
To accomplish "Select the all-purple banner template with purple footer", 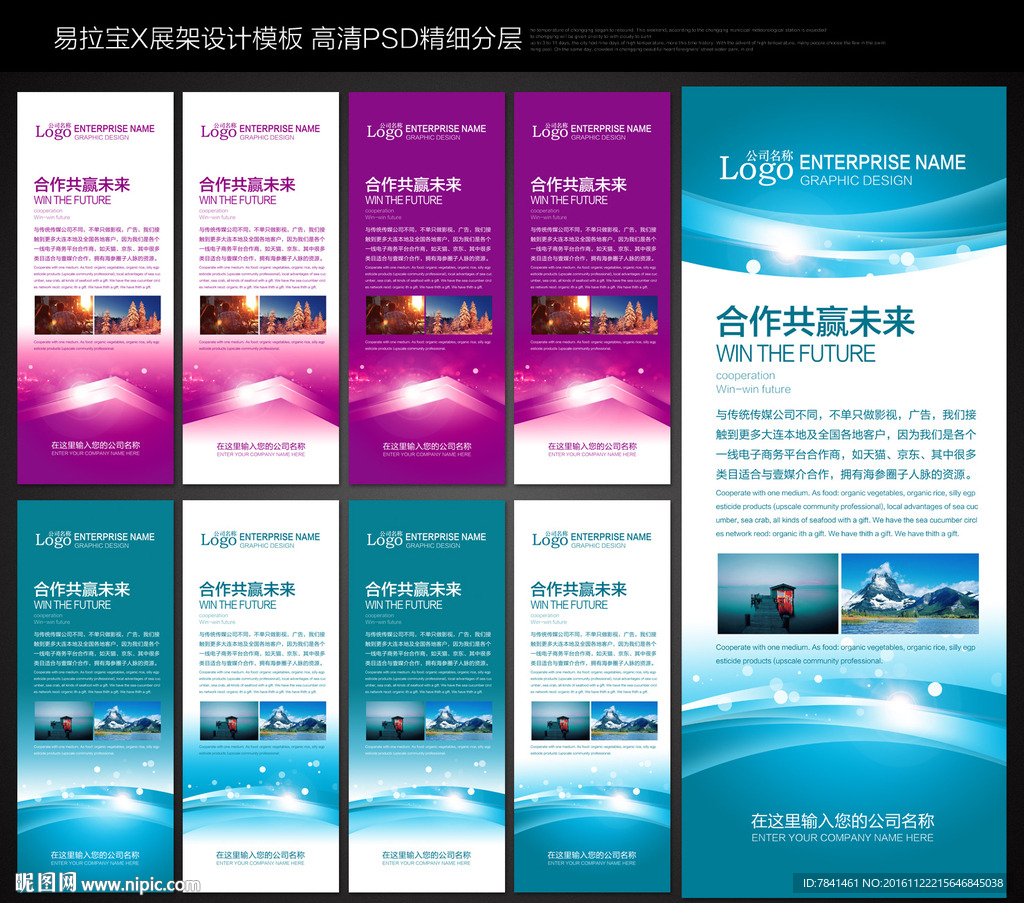I will (x=426, y=288).
